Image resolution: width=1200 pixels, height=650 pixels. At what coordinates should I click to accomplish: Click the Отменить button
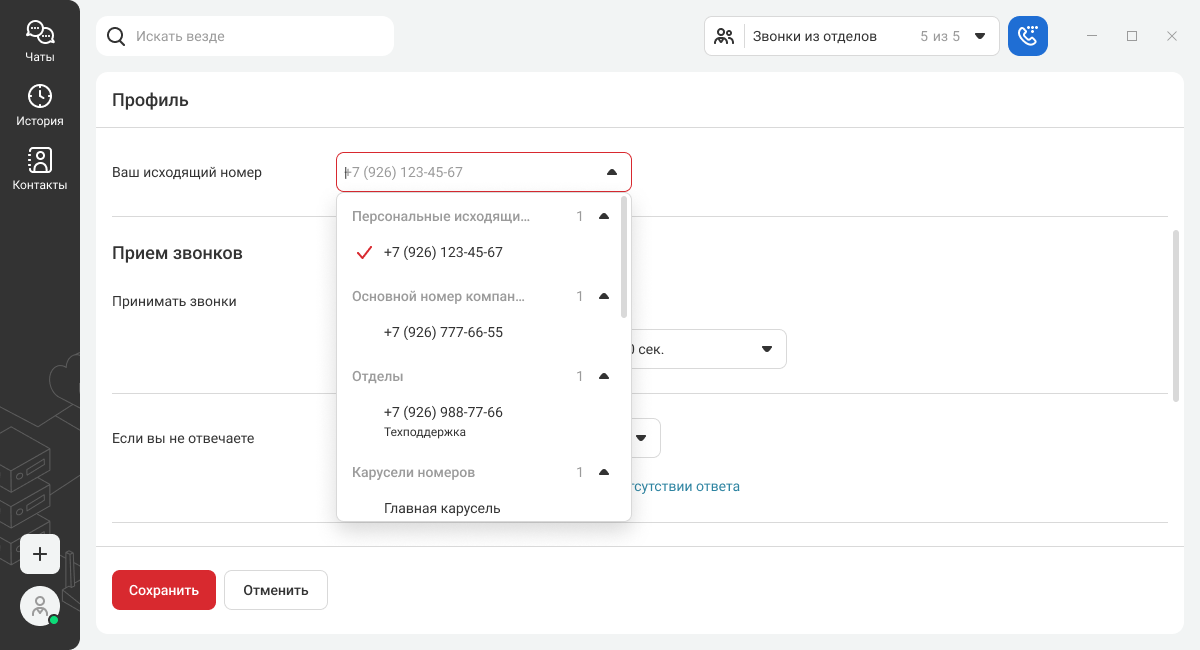(275, 590)
